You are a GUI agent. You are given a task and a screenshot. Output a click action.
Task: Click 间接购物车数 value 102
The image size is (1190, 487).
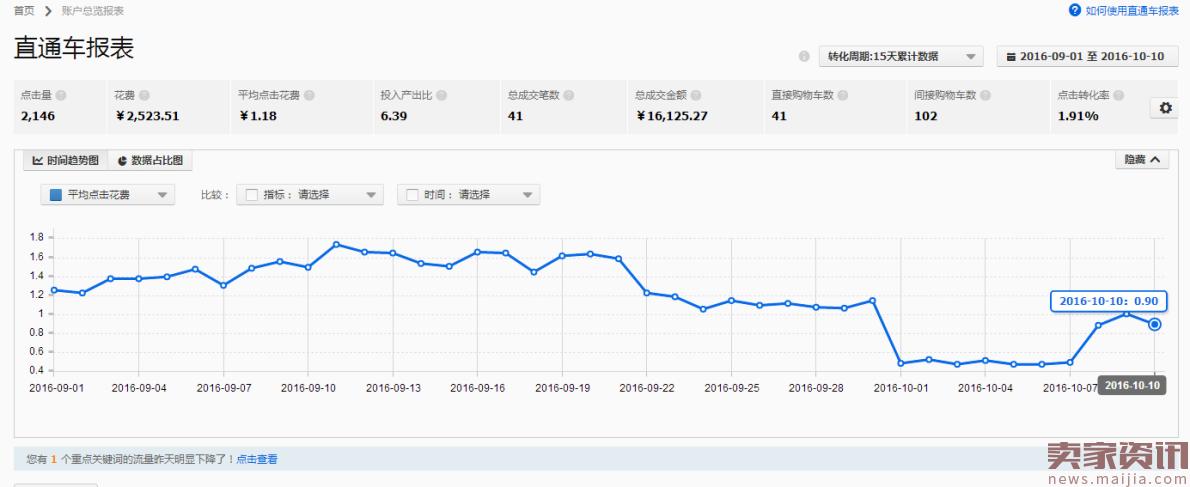[x=926, y=116]
